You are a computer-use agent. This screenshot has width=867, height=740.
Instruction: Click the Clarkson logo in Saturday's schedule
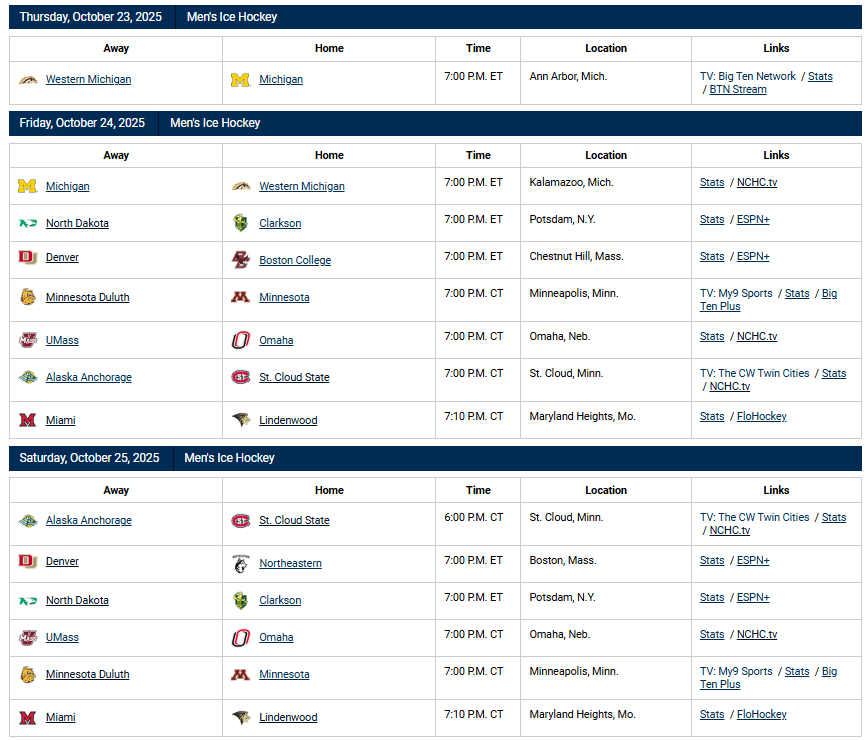(240, 600)
